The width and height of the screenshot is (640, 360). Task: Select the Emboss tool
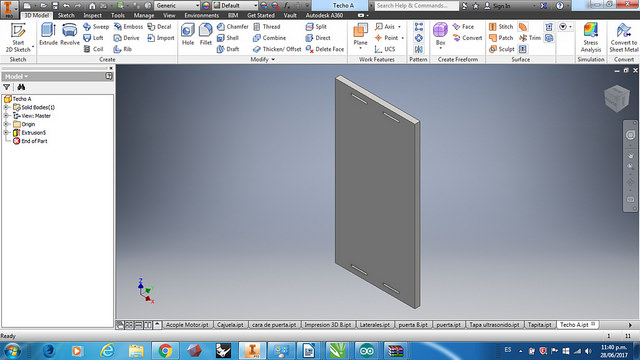(x=128, y=27)
